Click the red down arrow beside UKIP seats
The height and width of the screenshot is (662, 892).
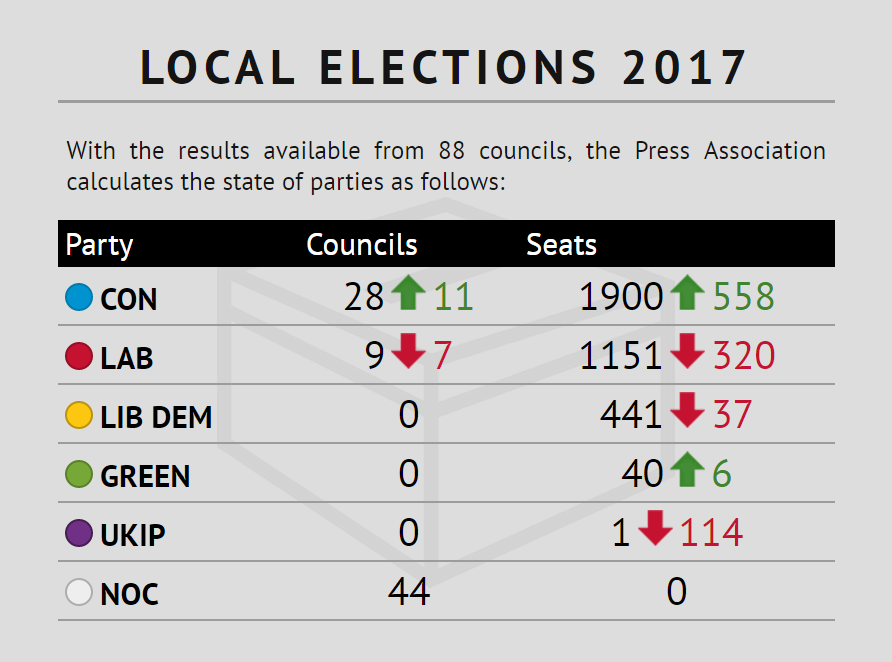tap(655, 528)
